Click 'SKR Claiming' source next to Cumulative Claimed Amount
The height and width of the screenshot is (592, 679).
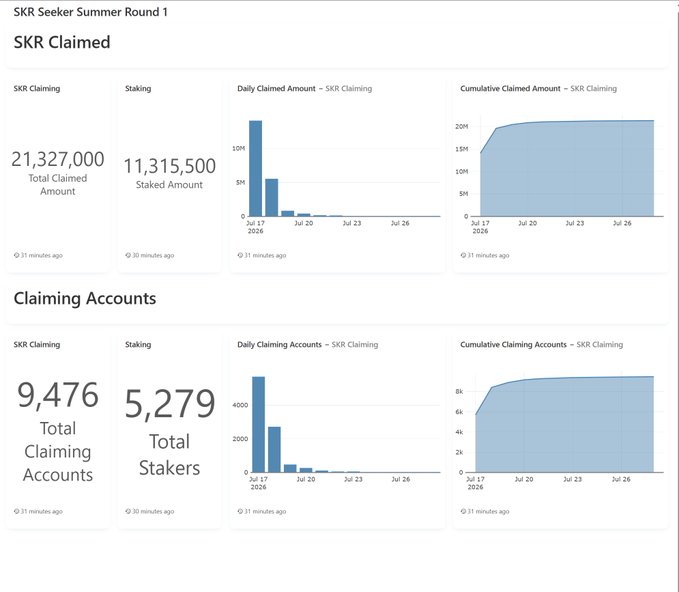pyautogui.click(x=593, y=89)
